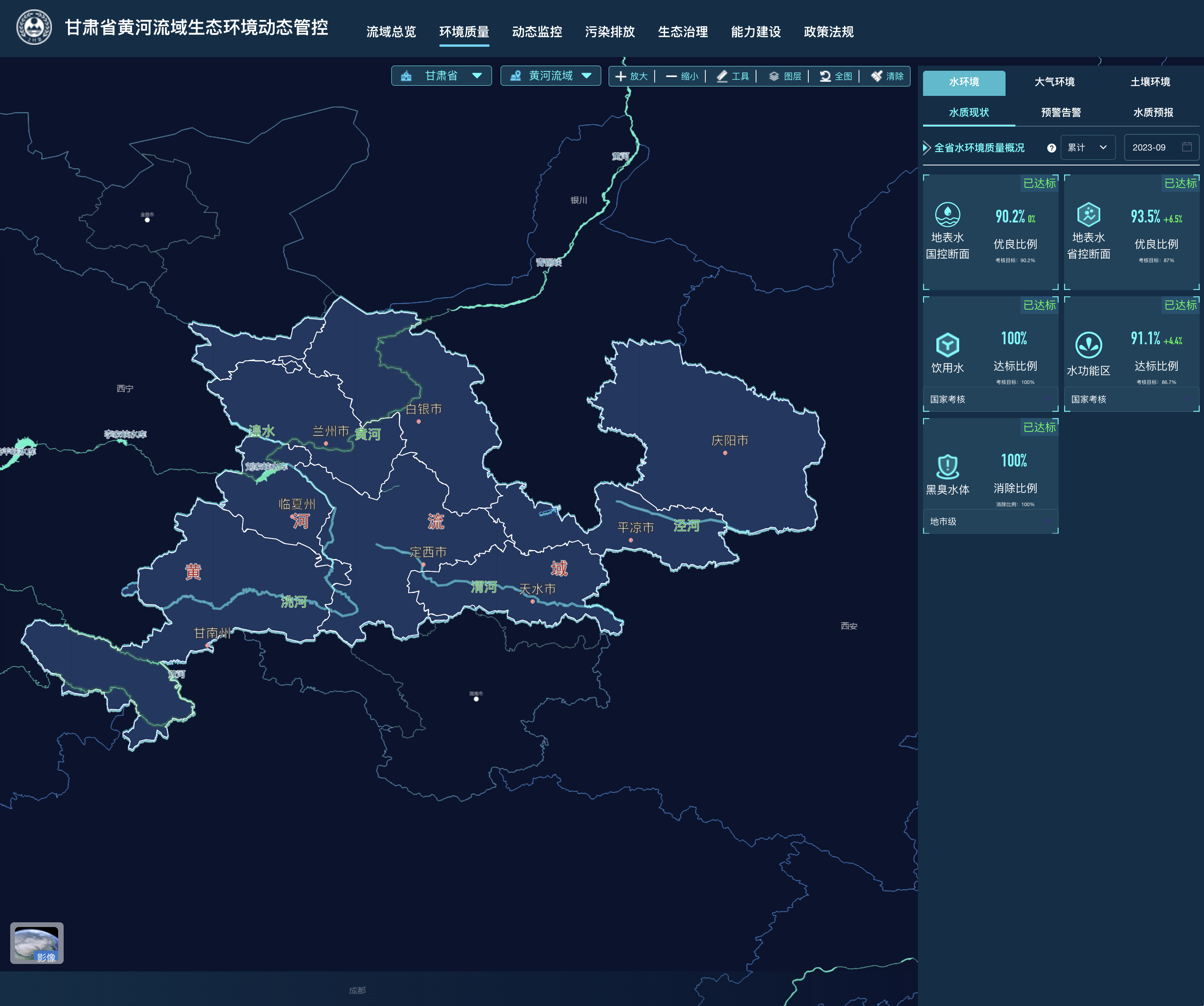Switch to 影像 imagery basemap thumbnail
The width and height of the screenshot is (1204, 1006).
(x=37, y=943)
